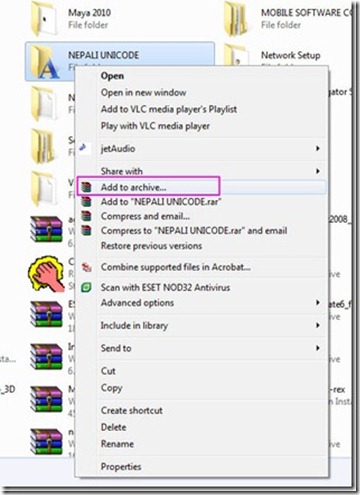Choose Compress to "NEPALI UNICODE.rar" and email
The height and width of the screenshot is (495, 360).
tap(194, 231)
